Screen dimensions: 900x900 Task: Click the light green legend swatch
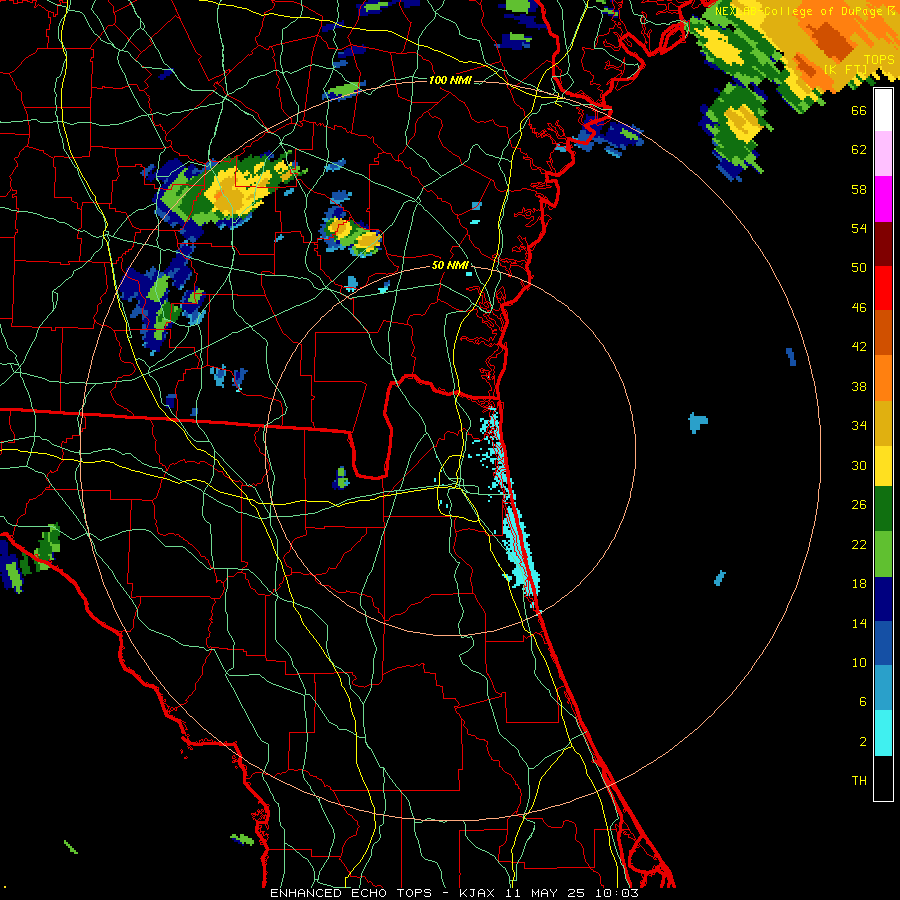pos(883,554)
